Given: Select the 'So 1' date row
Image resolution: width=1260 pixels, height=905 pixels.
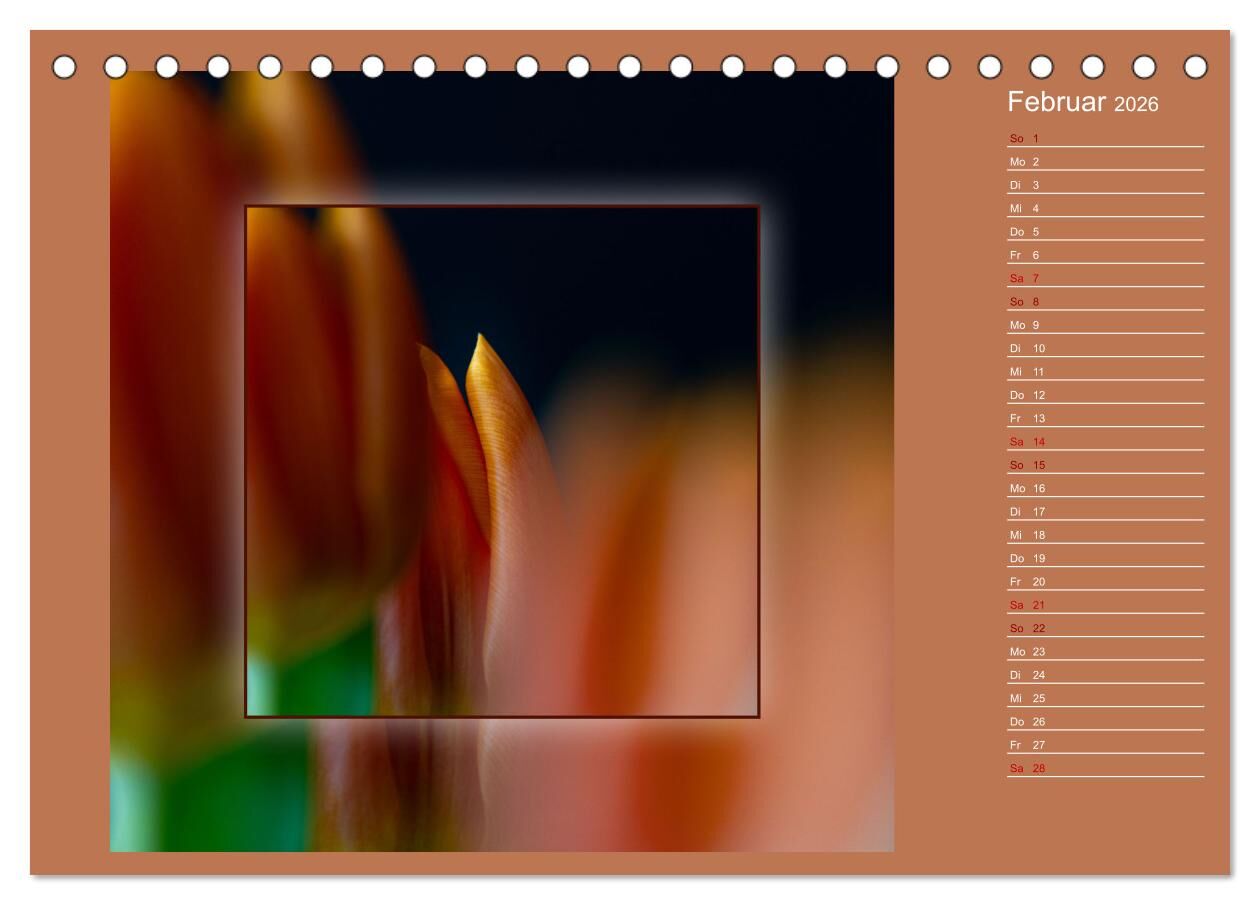Looking at the screenshot, I should click(1025, 138).
